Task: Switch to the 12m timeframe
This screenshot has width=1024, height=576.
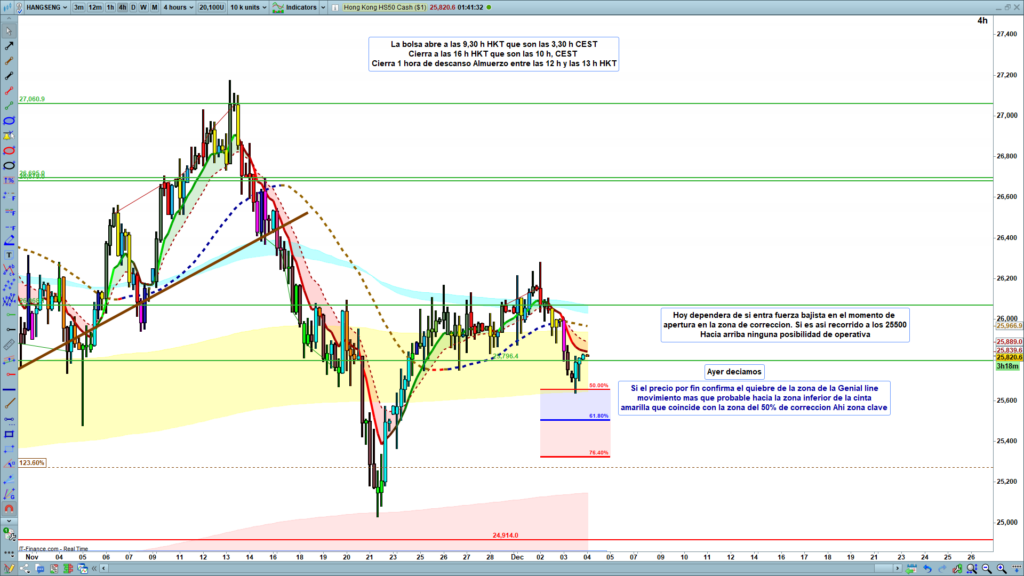Action: (x=94, y=6)
